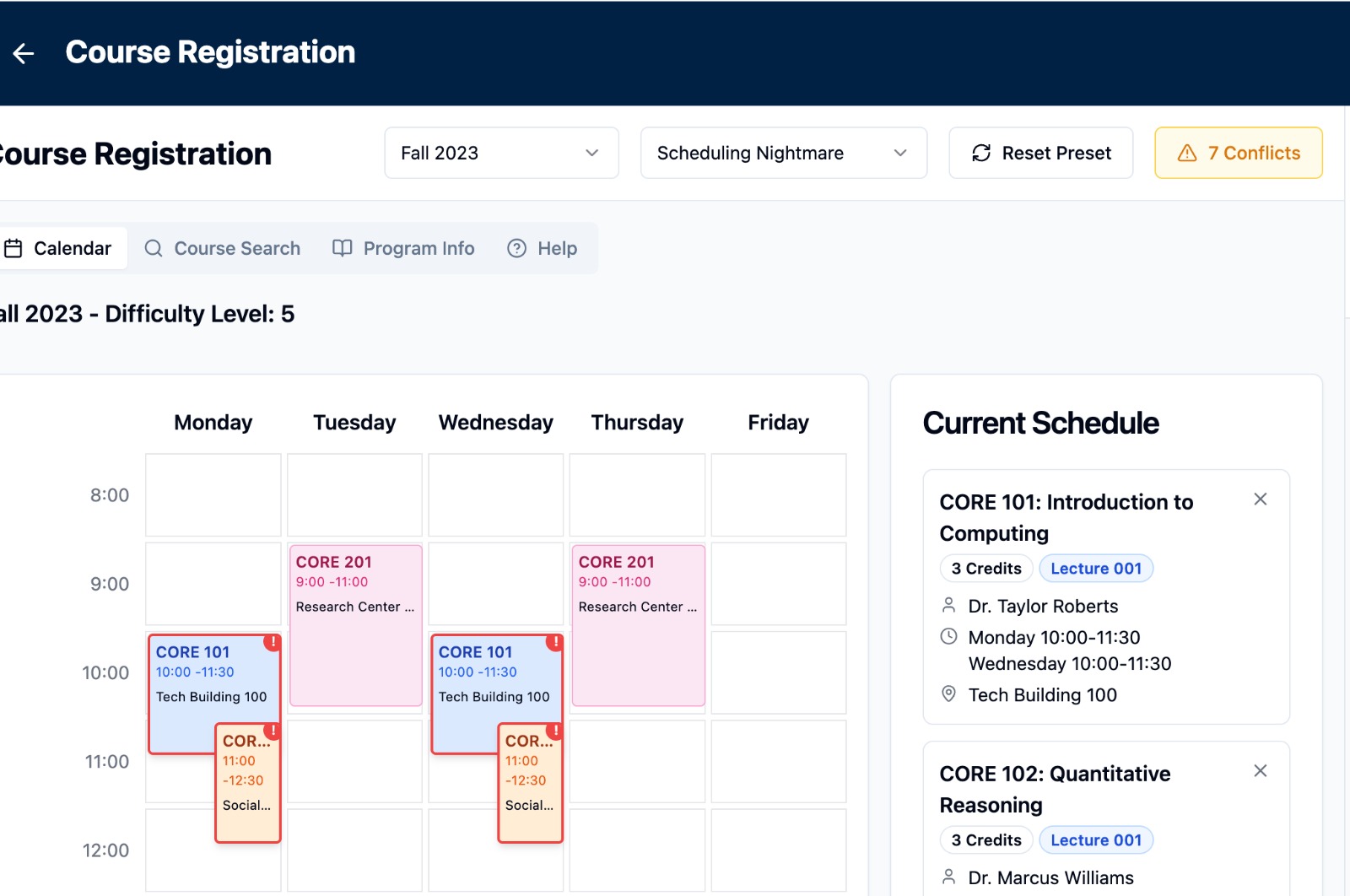1350x896 pixels.
Task: Open the 7 Conflicts warning
Action: pos(1238,153)
